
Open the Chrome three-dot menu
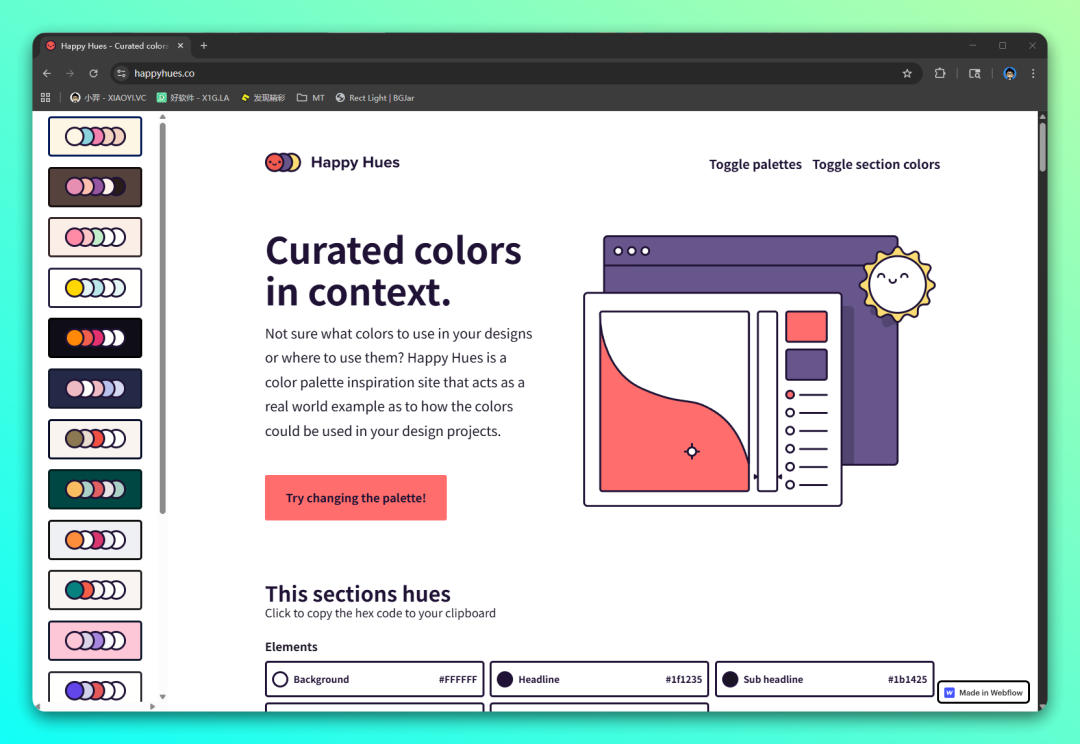click(1032, 73)
